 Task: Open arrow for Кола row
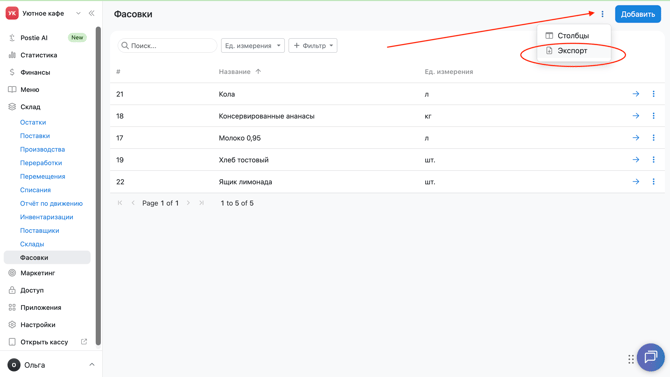636,94
